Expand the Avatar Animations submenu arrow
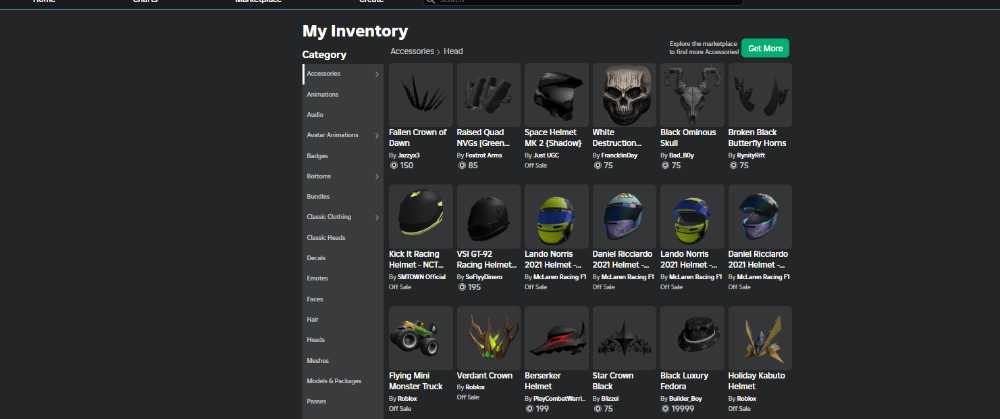 point(377,136)
